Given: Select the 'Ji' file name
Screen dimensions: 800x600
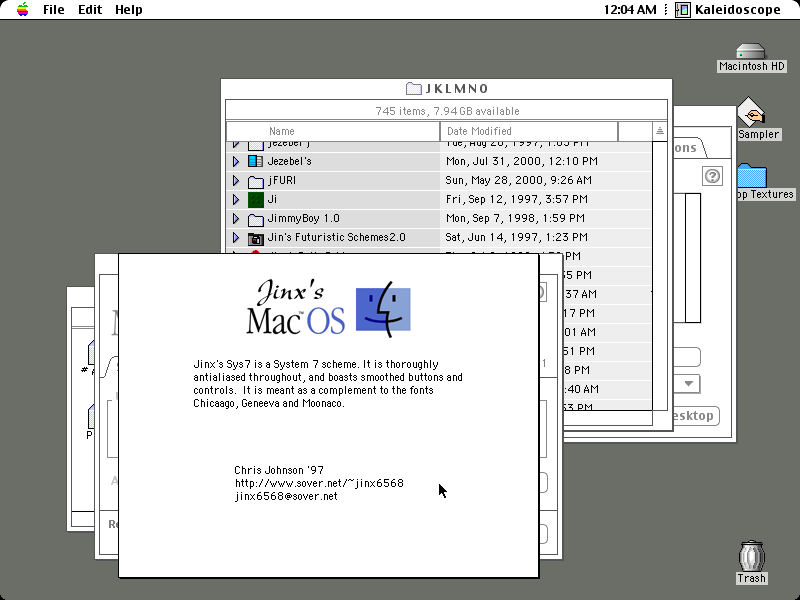Looking at the screenshot, I should click(272, 199).
